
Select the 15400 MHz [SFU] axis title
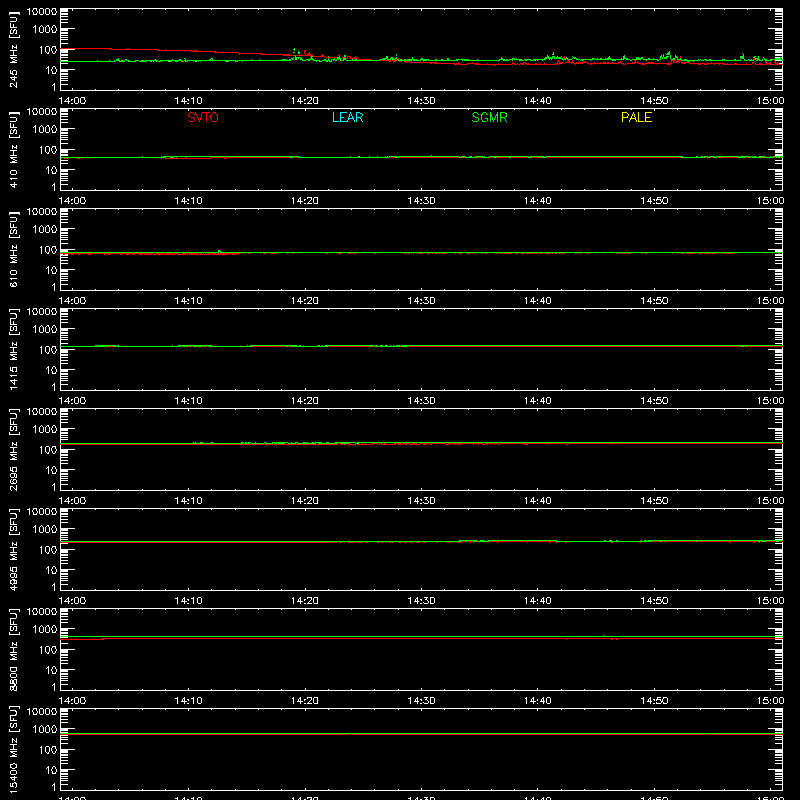(13, 749)
